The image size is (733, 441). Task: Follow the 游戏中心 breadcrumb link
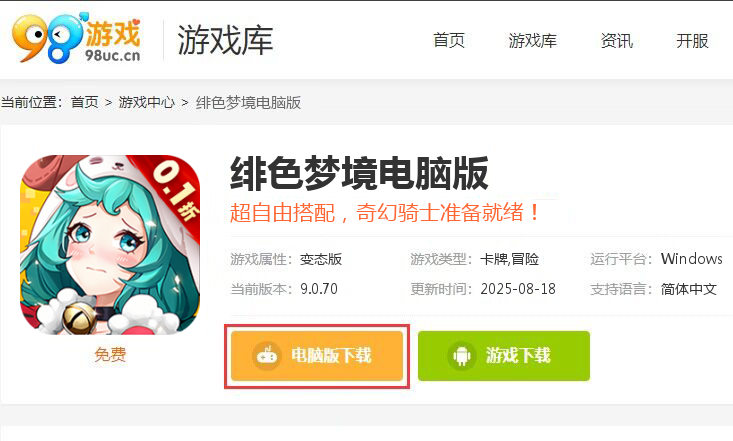pyautogui.click(x=146, y=102)
